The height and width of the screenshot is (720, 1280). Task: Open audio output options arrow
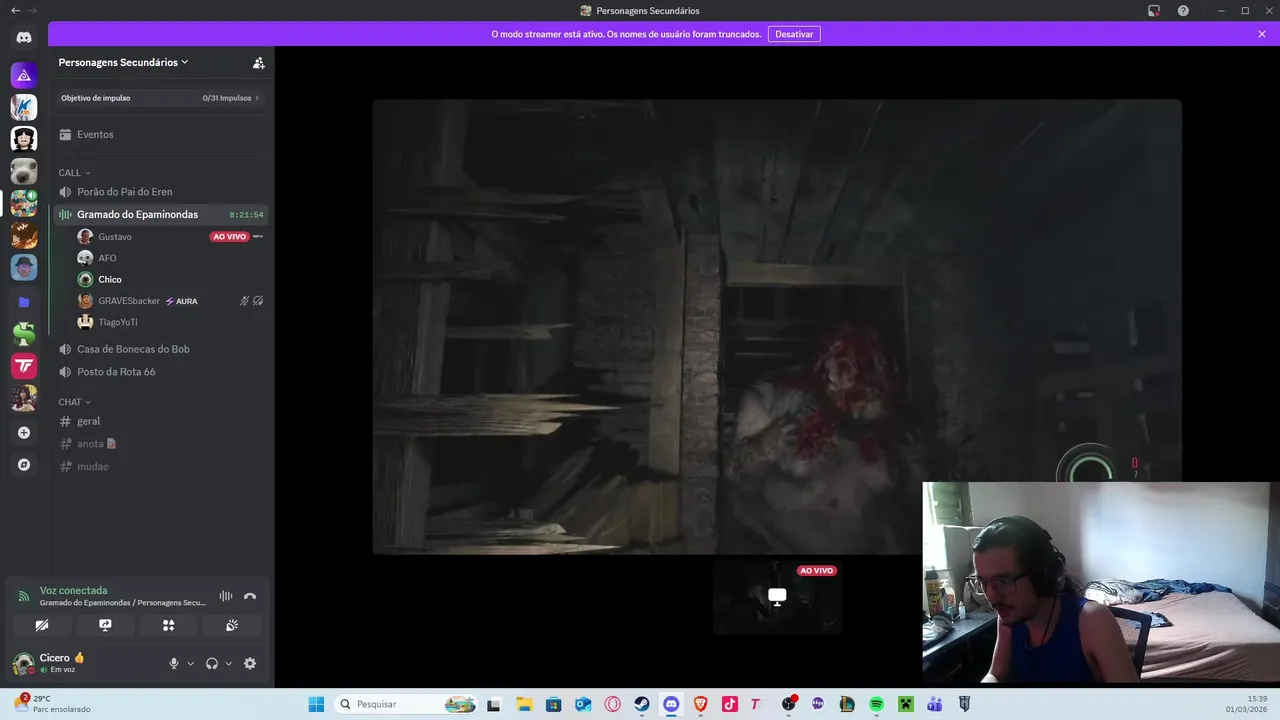[228, 663]
